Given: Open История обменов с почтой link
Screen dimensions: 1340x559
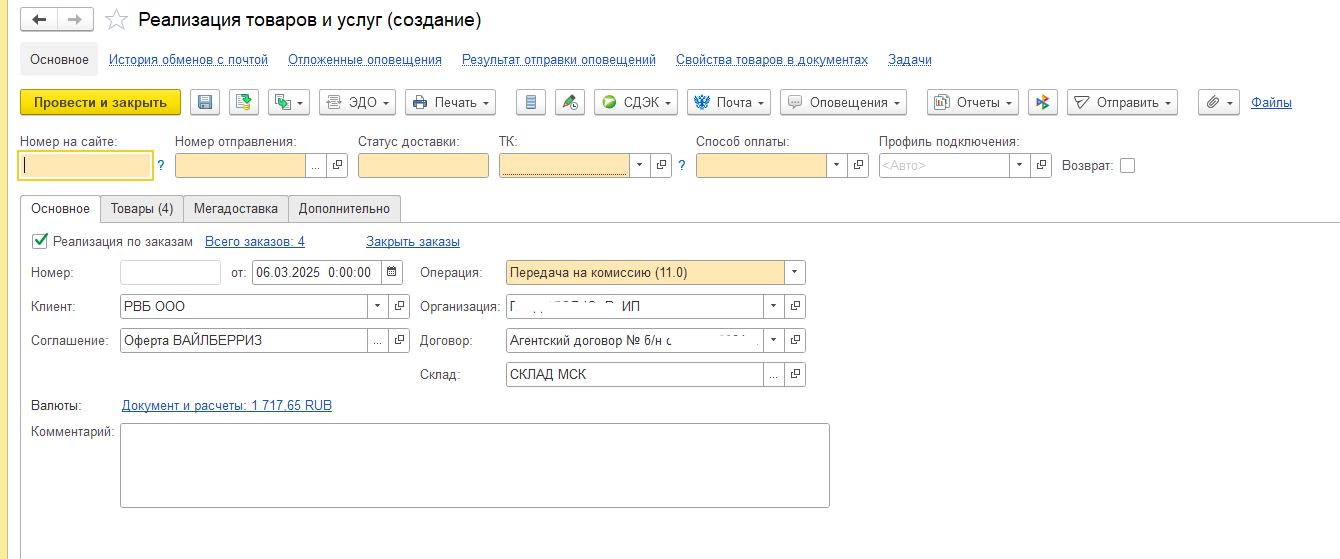Looking at the screenshot, I should pyautogui.click(x=188, y=60).
